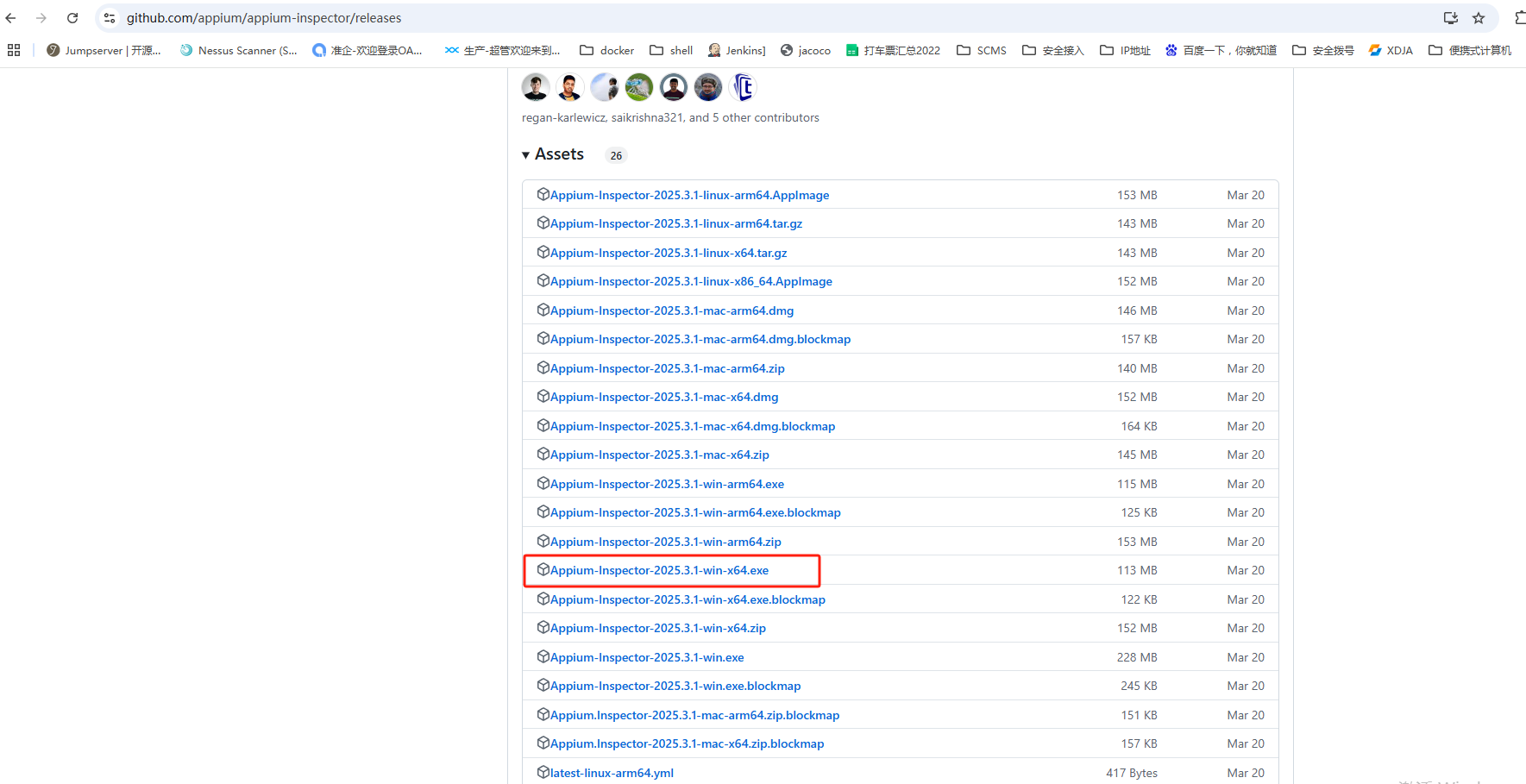Open the shell bookmark folder
Viewport: 1526px width, 784px height.
pos(671,50)
